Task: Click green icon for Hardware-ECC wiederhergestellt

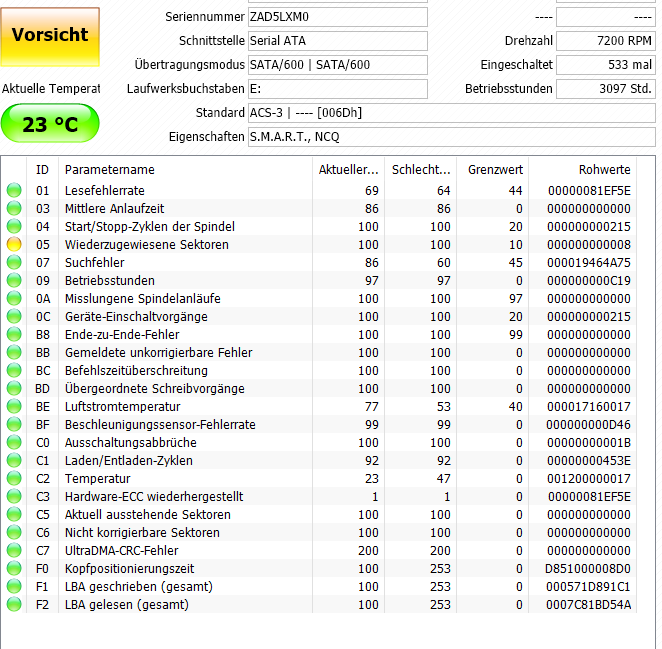Action: 14,497
